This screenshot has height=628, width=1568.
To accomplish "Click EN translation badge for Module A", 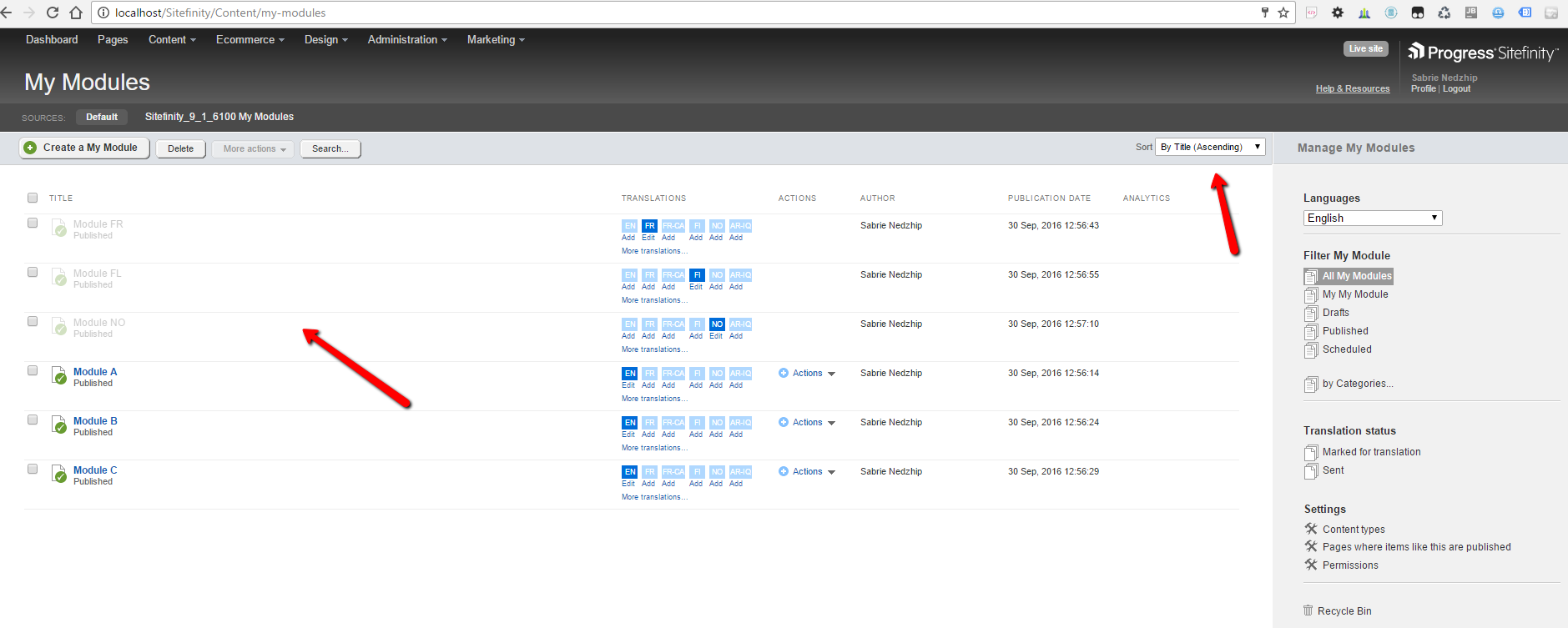I will pyautogui.click(x=630, y=373).
